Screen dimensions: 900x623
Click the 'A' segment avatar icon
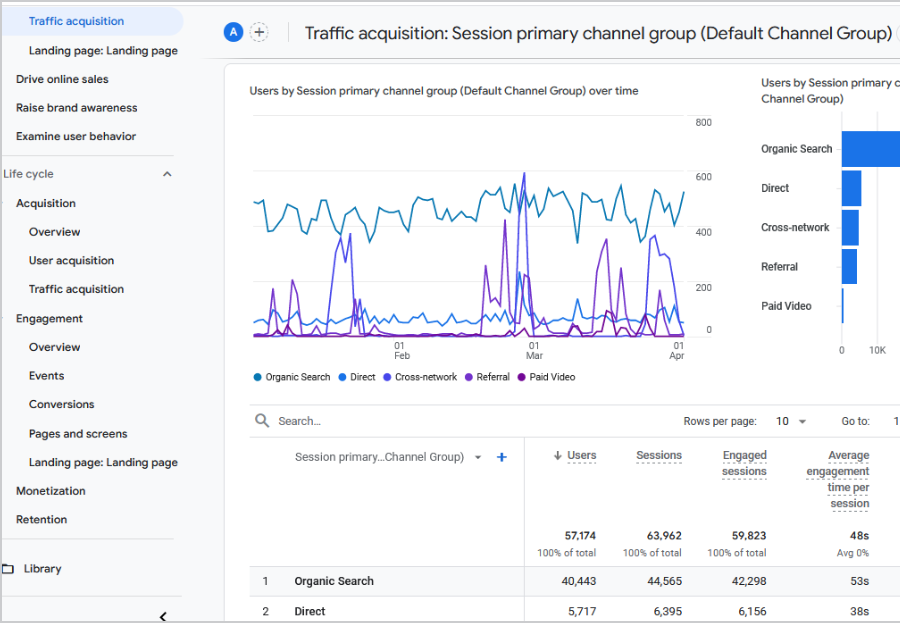point(233,32)
